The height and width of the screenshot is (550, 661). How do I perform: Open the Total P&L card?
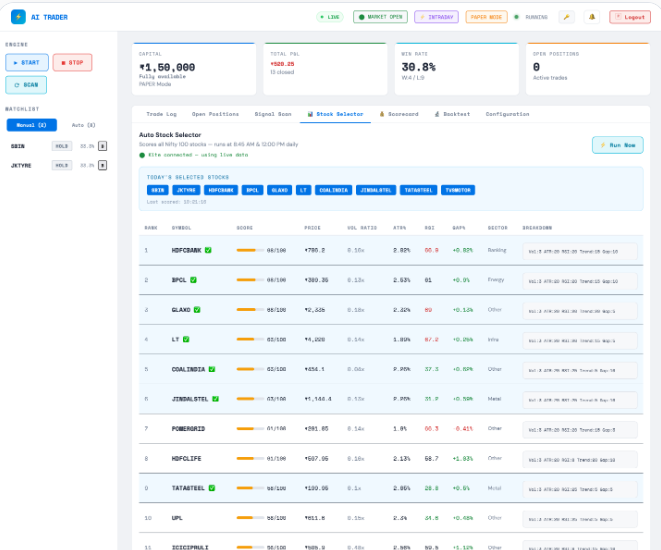tap(325, 69)
